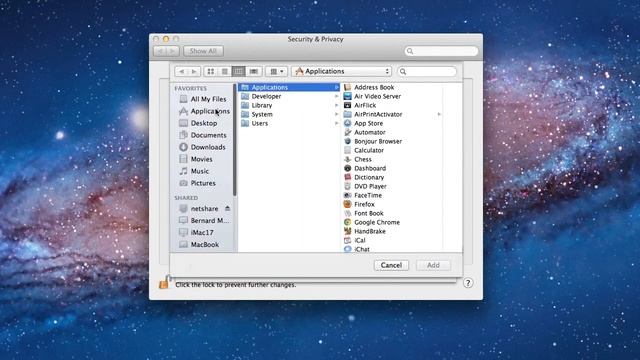Screen dimensions: 640x360
Task: Click the Show All button
Action: tap(203, 51)
